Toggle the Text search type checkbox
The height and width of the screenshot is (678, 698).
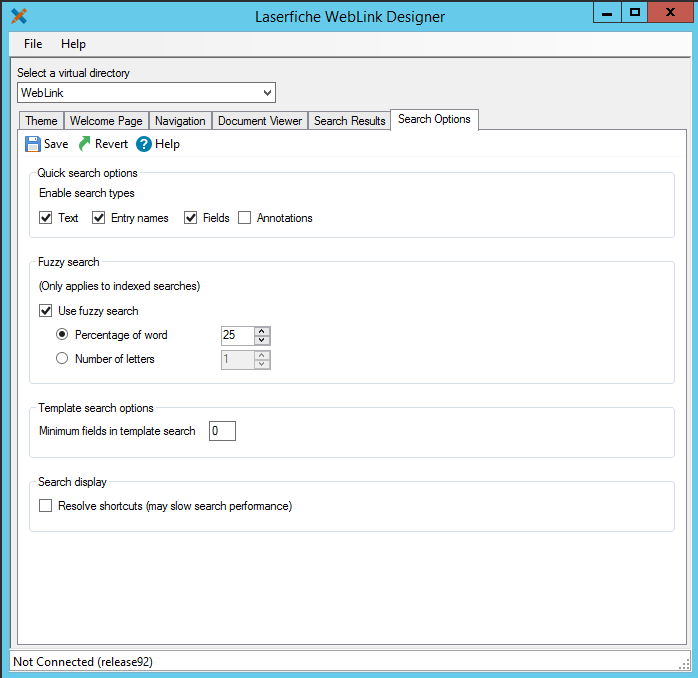[45, 218]
